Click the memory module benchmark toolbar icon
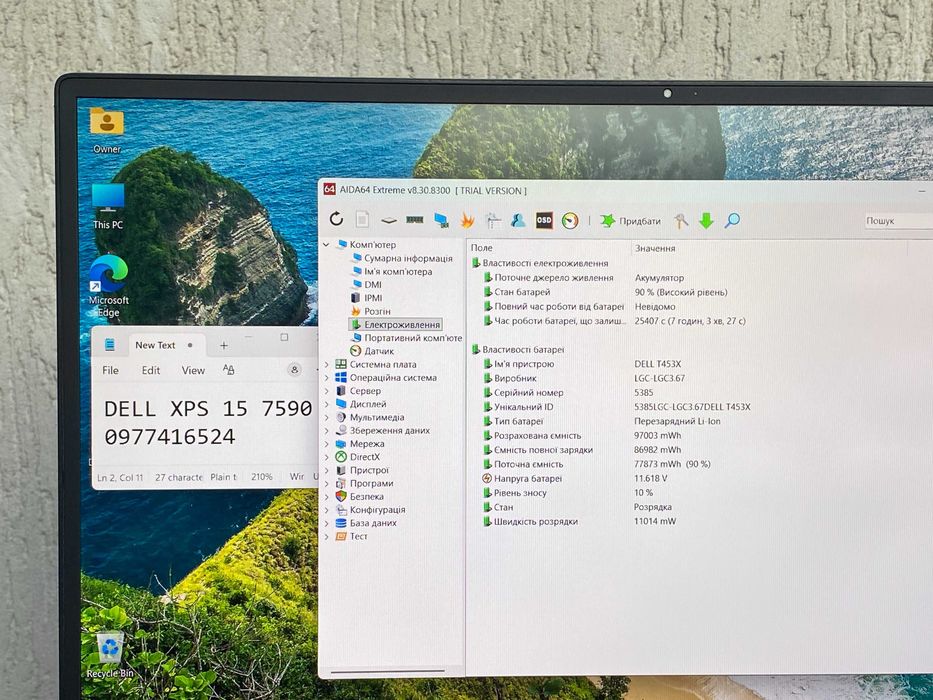Viewport: 933px width, 700px height. point(415,220)
